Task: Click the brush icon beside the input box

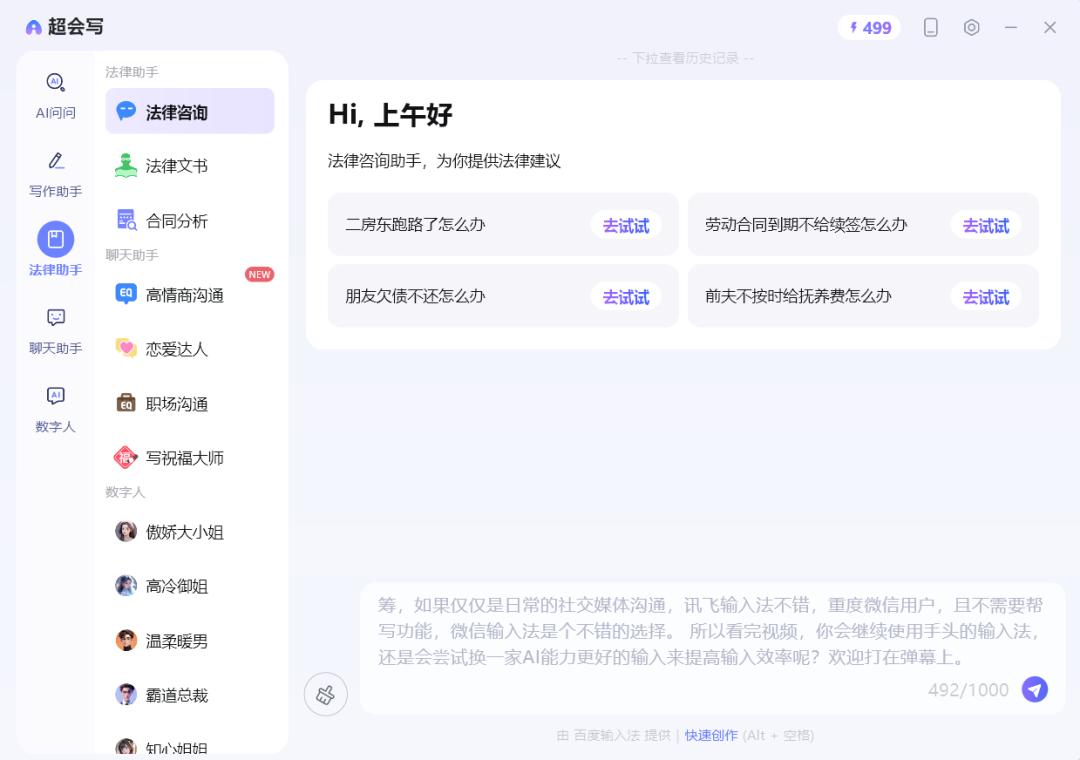Action: (x=325, y=693)
